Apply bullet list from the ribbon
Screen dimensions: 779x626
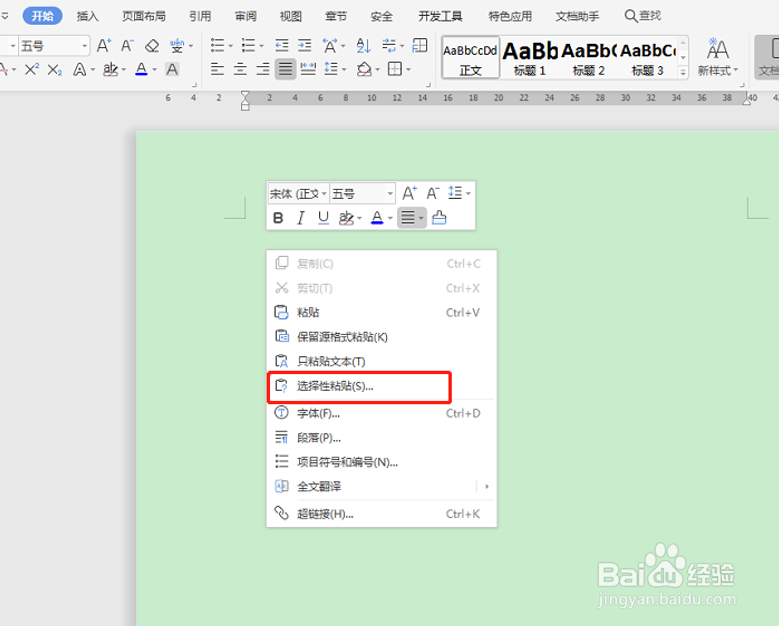pyautogui.click(x=217, y=46)
